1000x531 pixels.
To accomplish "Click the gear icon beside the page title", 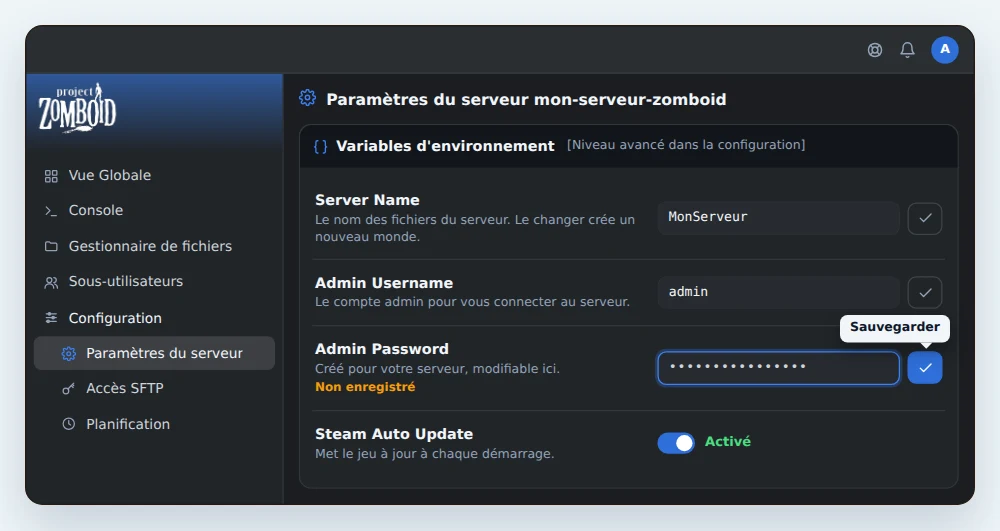I will click(x=307, y=98).
